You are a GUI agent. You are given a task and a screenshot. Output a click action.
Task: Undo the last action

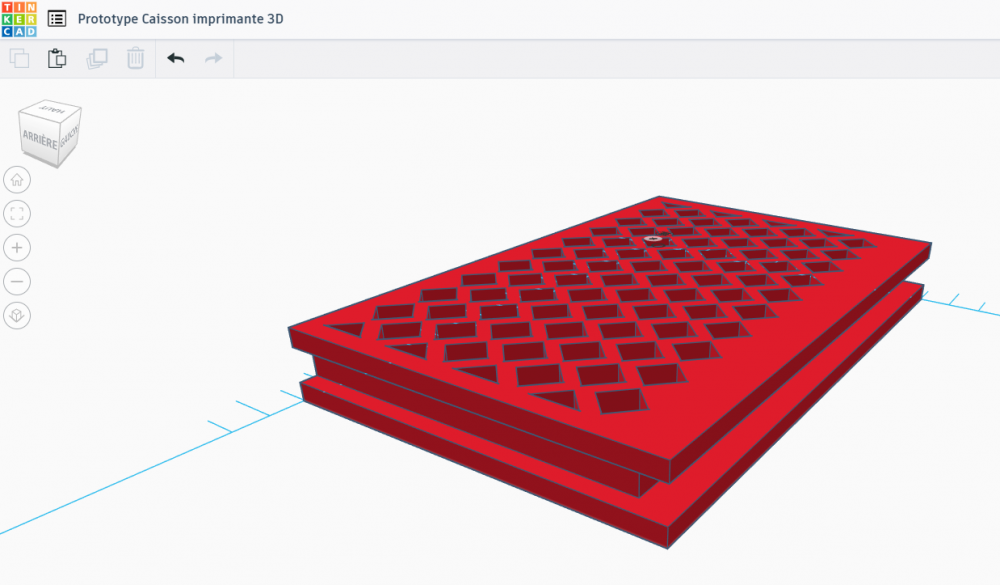(175, 58)
